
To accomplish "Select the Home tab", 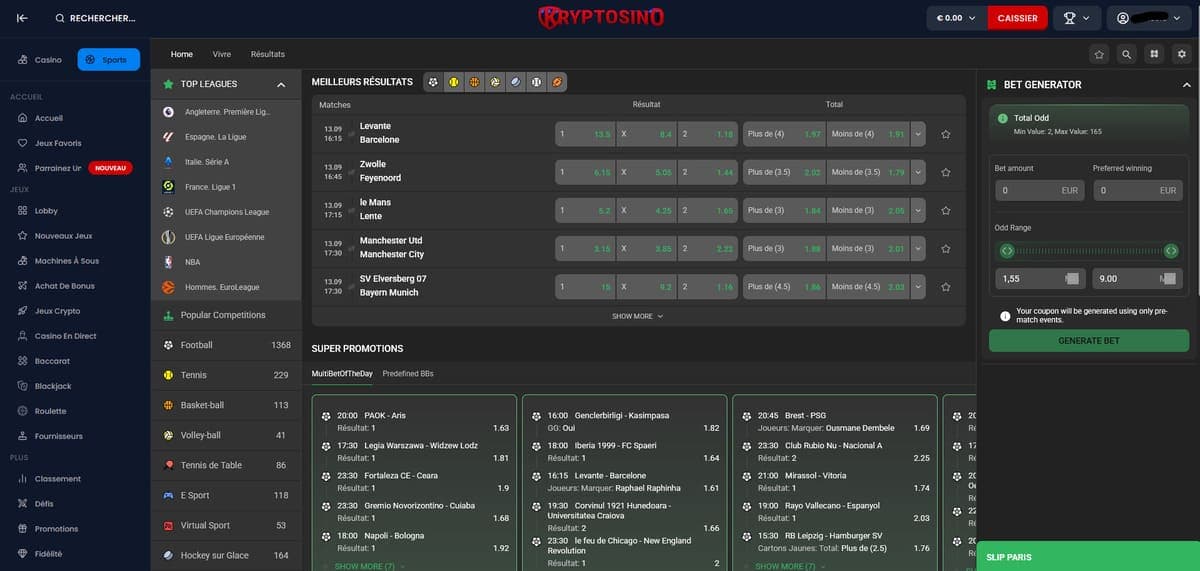I will pyautogui.click(x=182, y=54).
